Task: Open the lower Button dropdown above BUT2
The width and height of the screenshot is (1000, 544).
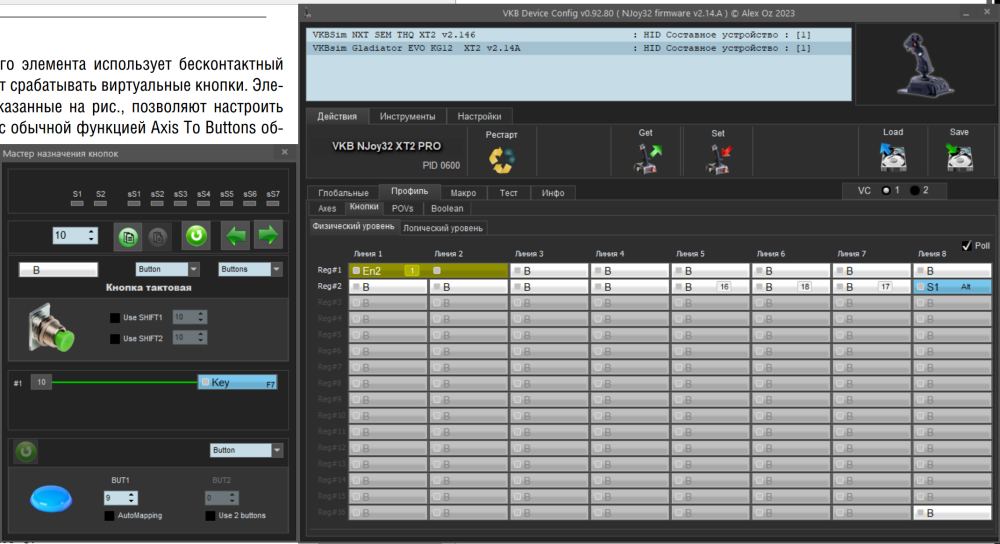Action: (x=246, y=450)
